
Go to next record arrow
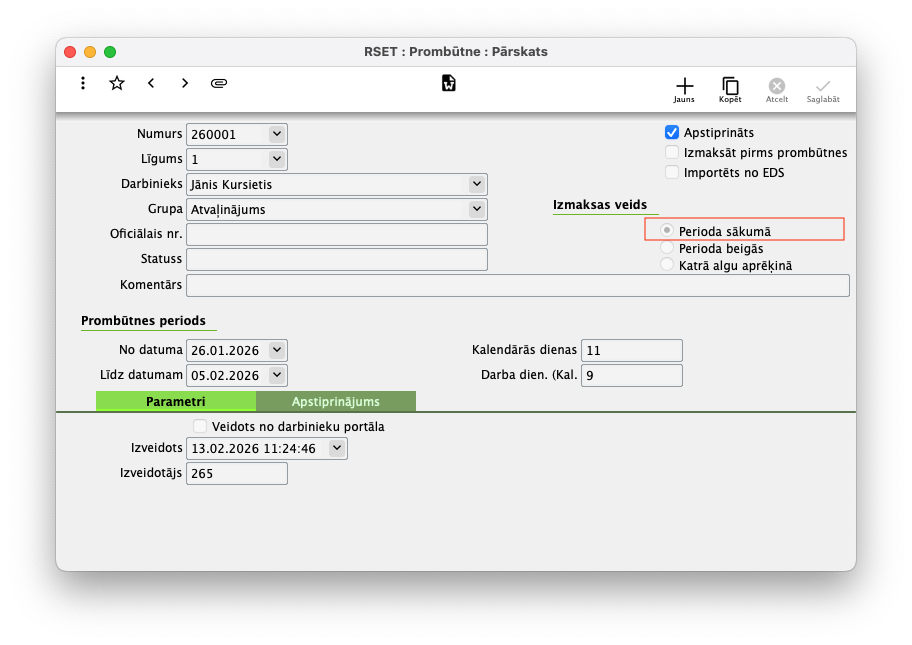(x=185, y=83)
